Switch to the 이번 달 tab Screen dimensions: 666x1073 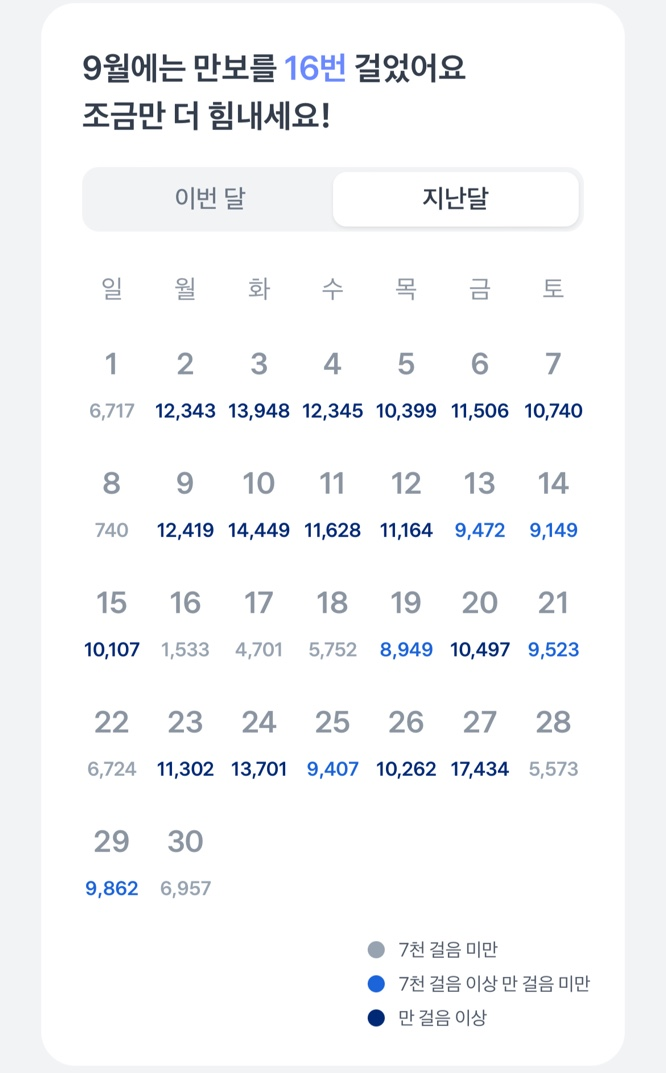[209, 199]
